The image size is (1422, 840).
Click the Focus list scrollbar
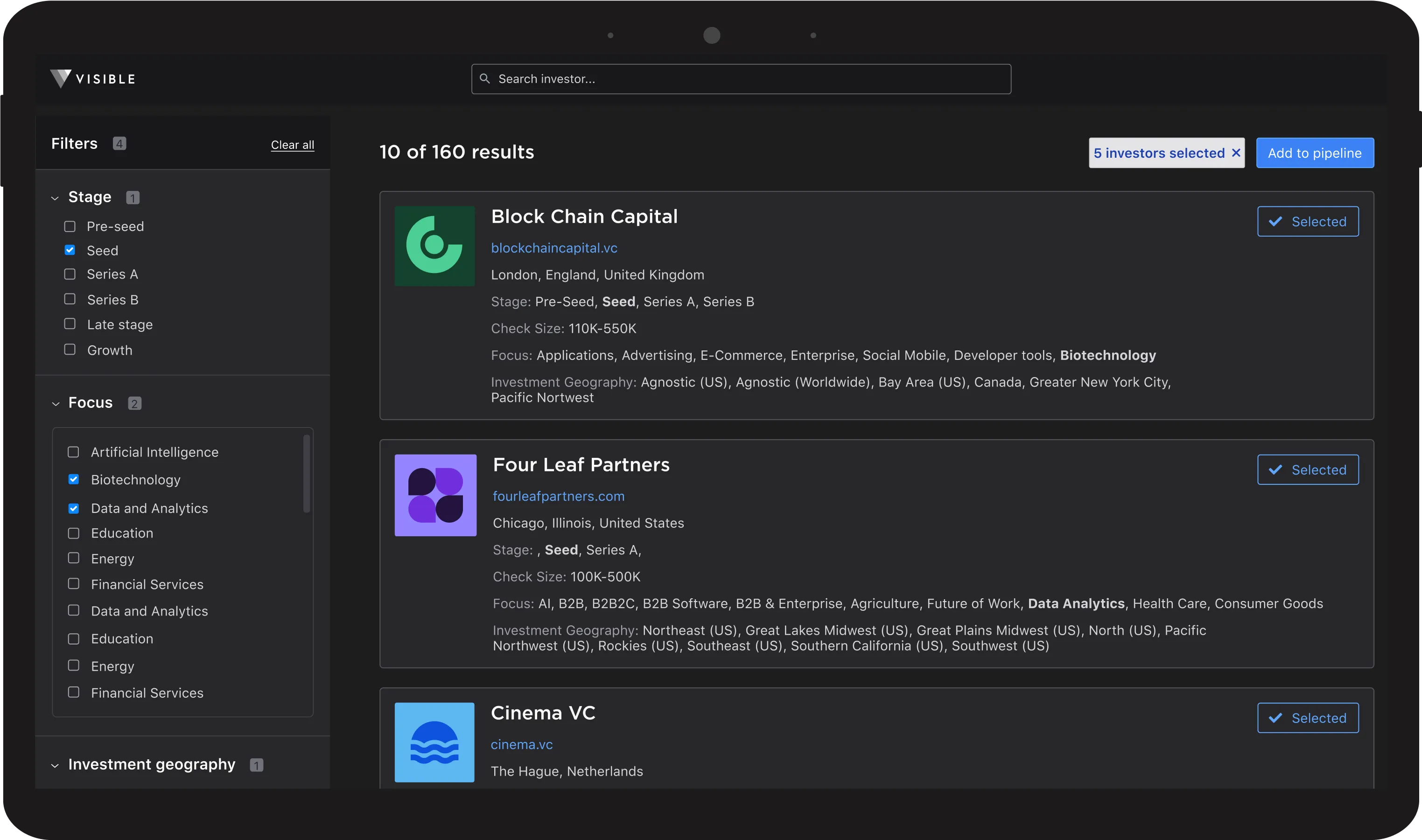(x=306, y=473)
